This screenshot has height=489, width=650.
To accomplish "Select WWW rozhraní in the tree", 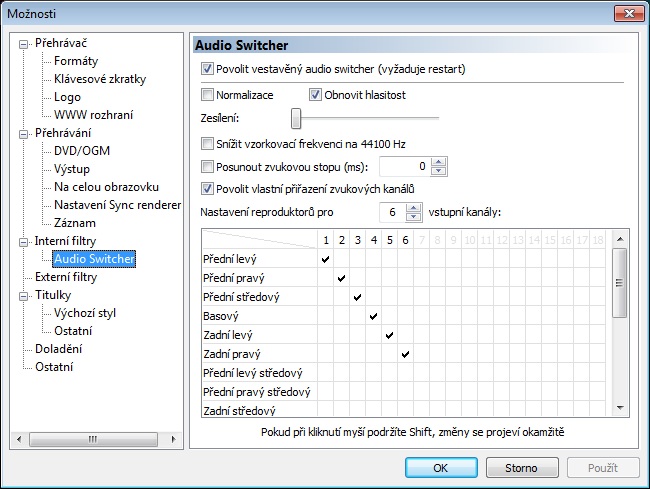I will (93, 115).
